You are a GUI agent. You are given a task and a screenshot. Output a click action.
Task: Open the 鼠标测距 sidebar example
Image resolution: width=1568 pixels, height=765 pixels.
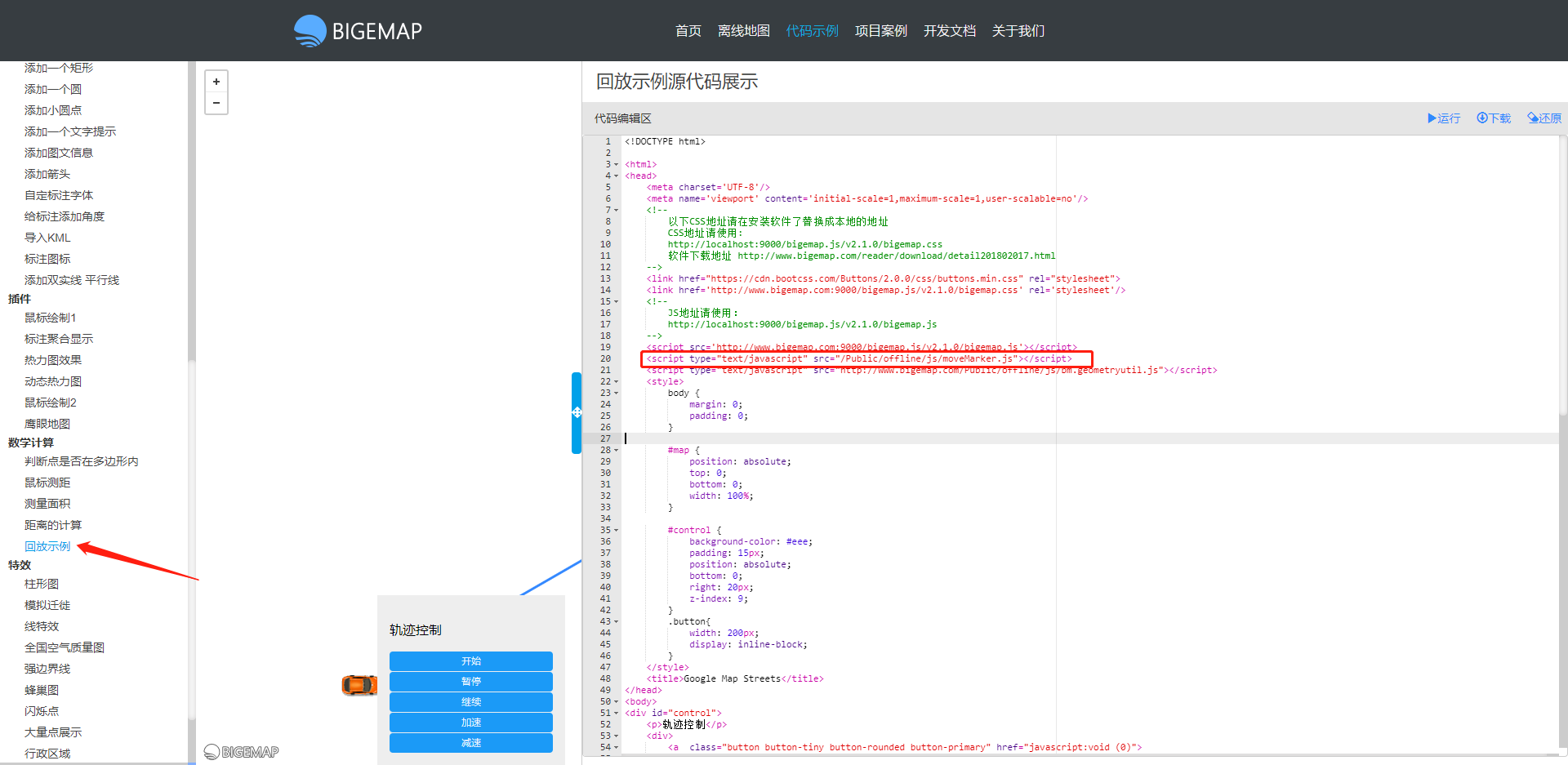49,482
